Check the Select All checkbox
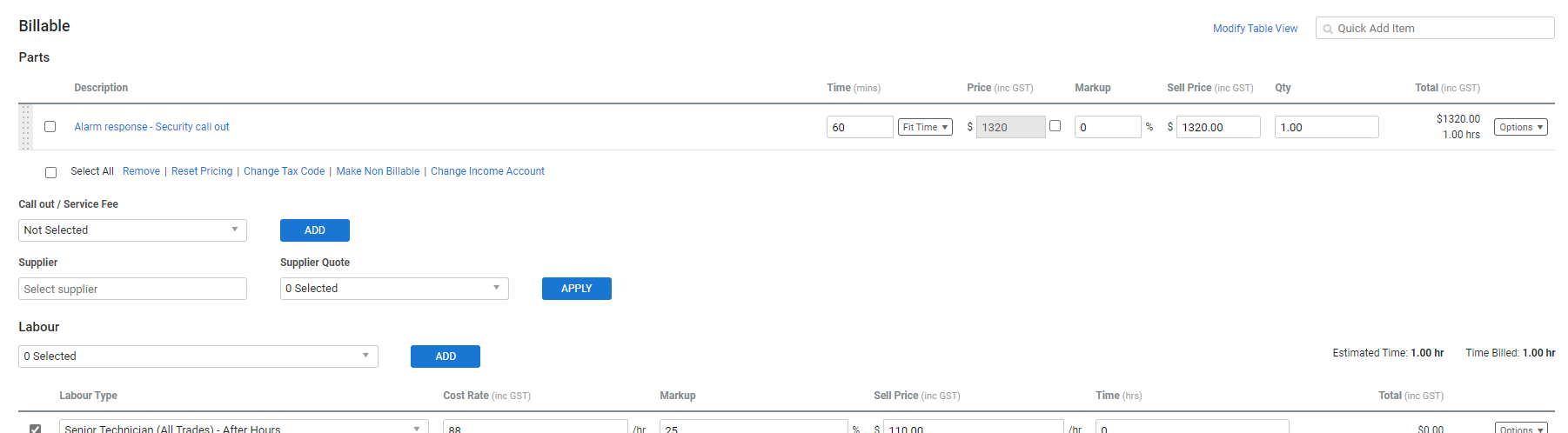1568x433 pixels. 51,172
